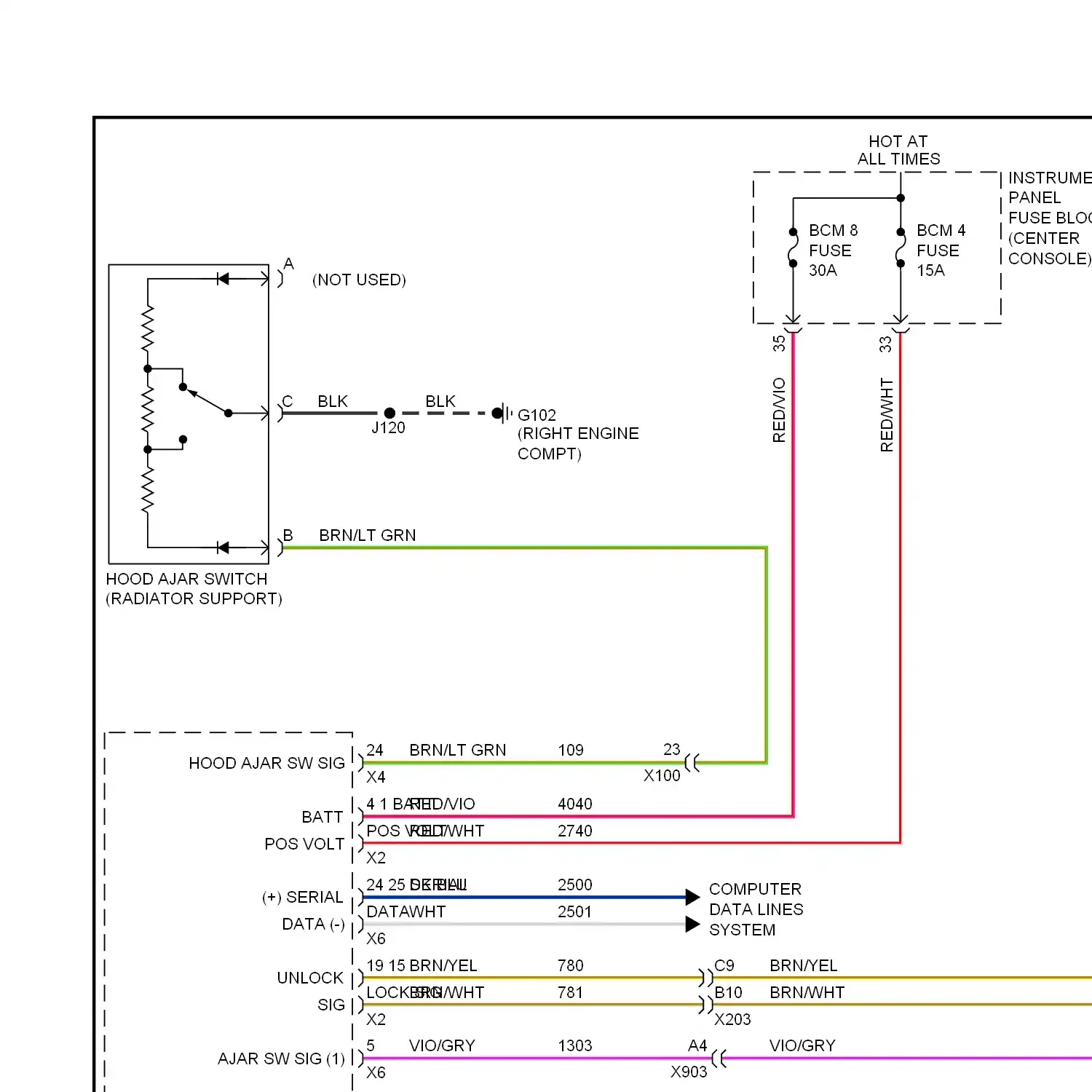The height and width of the screenshot is (1092, 1092).
Task: Select circuit number 109
Action: [571, 750]
